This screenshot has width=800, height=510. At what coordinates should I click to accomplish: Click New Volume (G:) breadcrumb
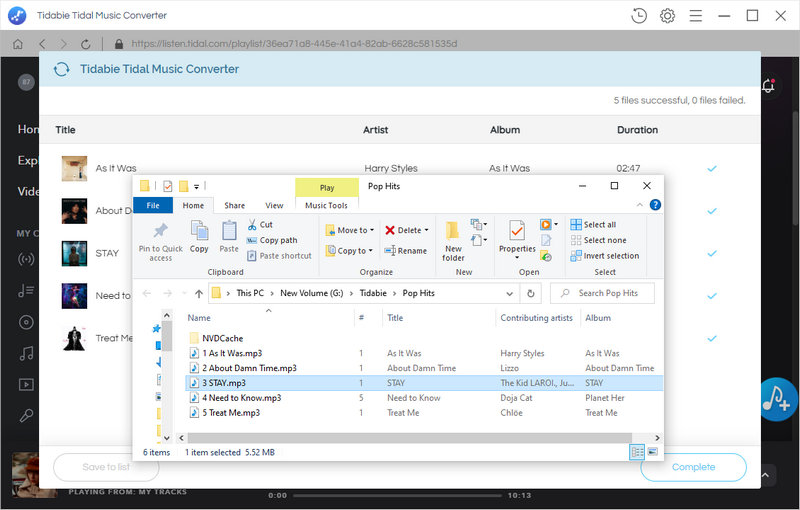point(312,293)
